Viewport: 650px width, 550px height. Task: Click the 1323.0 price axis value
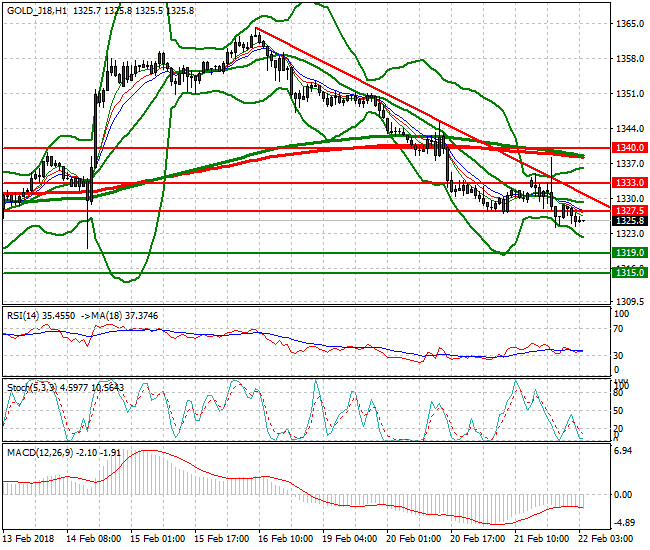[630, 234]
